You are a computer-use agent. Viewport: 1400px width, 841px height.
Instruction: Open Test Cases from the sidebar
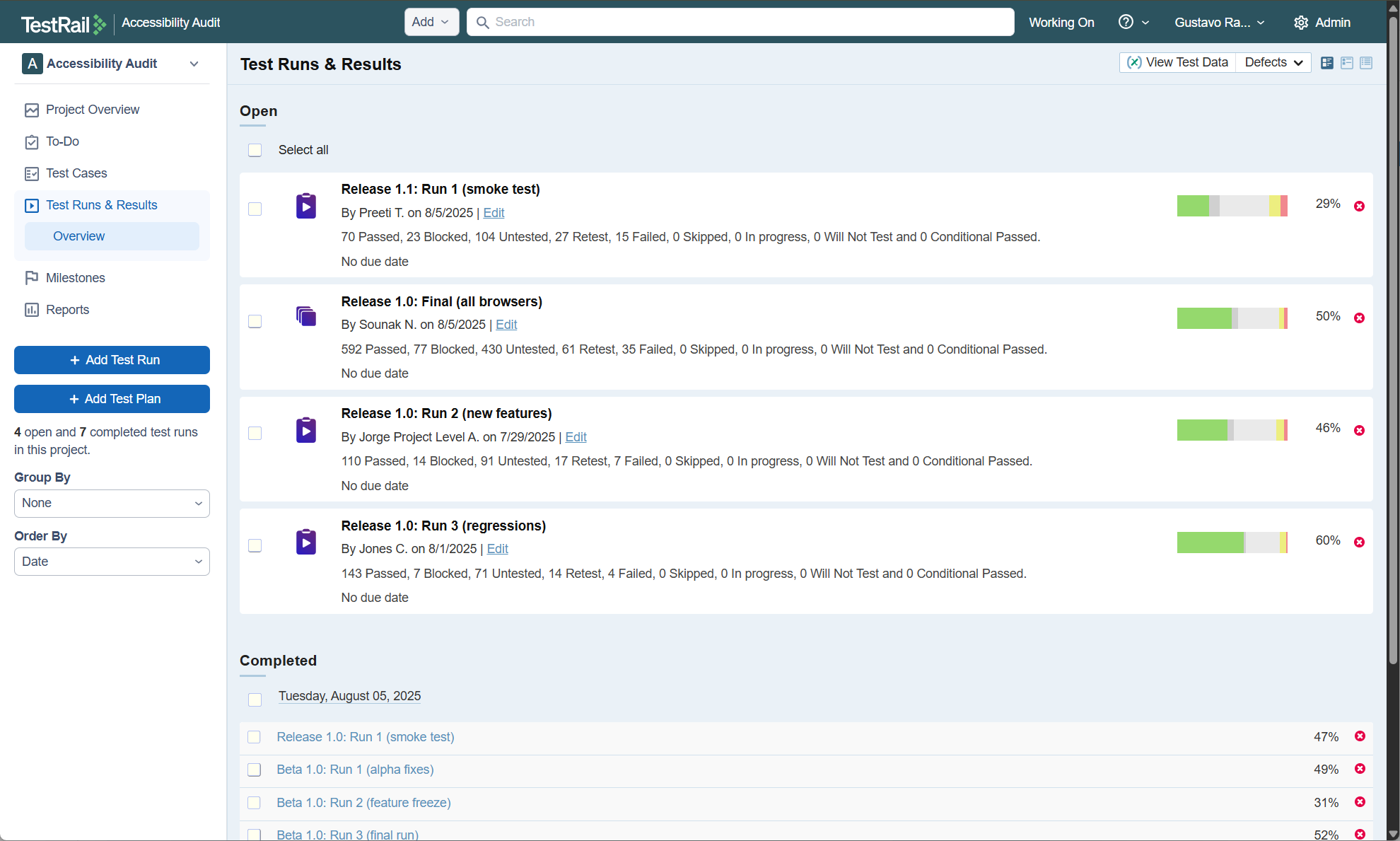[x=76, y=173]
